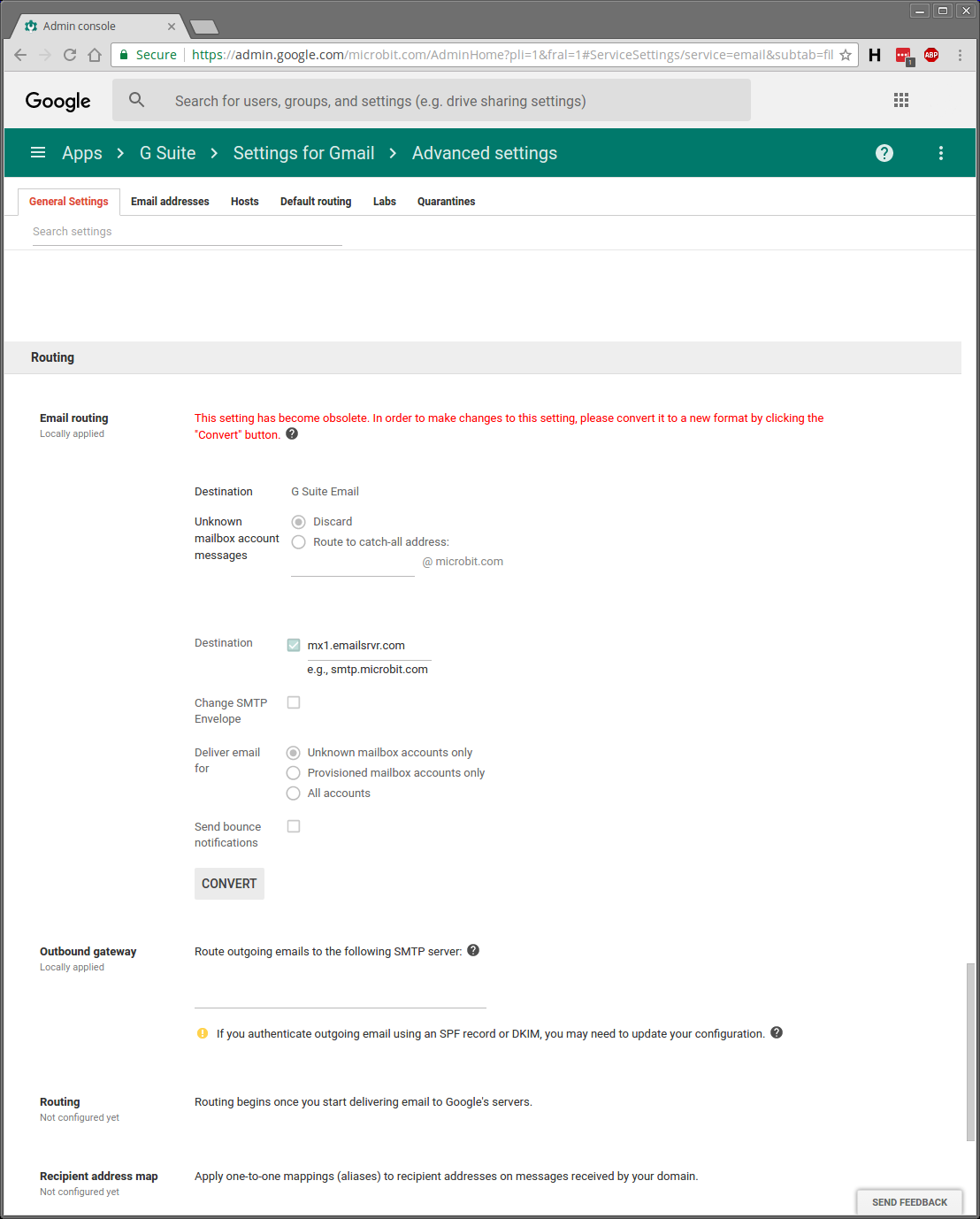Click the outbound SMTP server field

point(341,995)
